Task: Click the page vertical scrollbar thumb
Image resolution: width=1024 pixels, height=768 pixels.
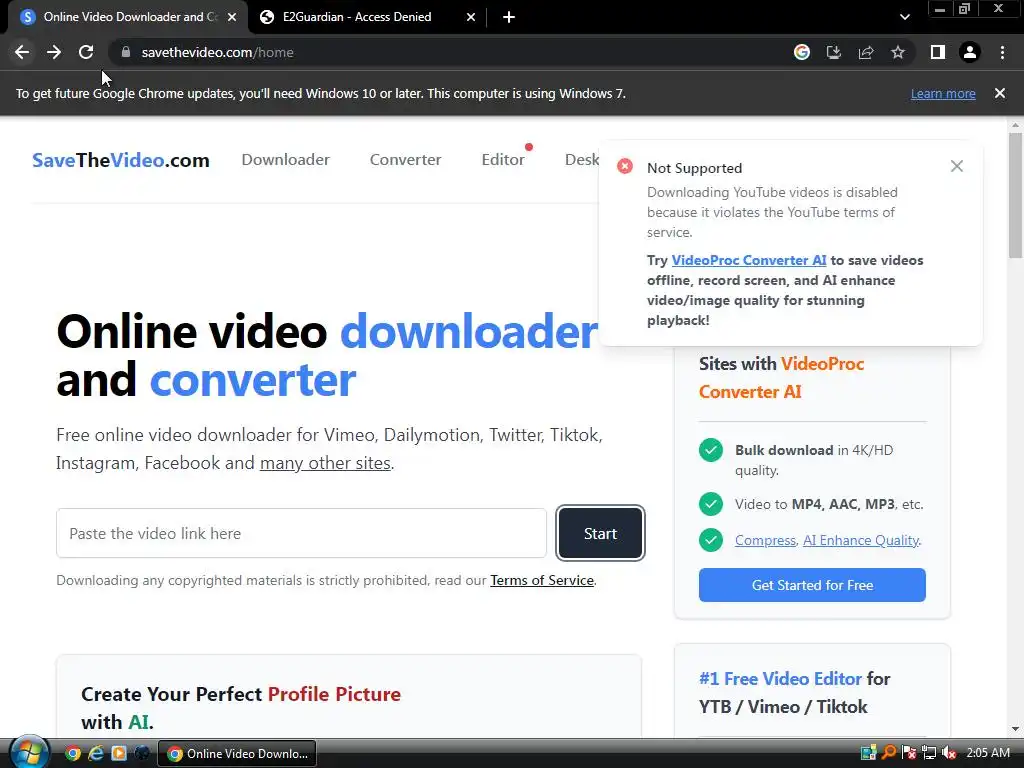Action: [1015, 195]
